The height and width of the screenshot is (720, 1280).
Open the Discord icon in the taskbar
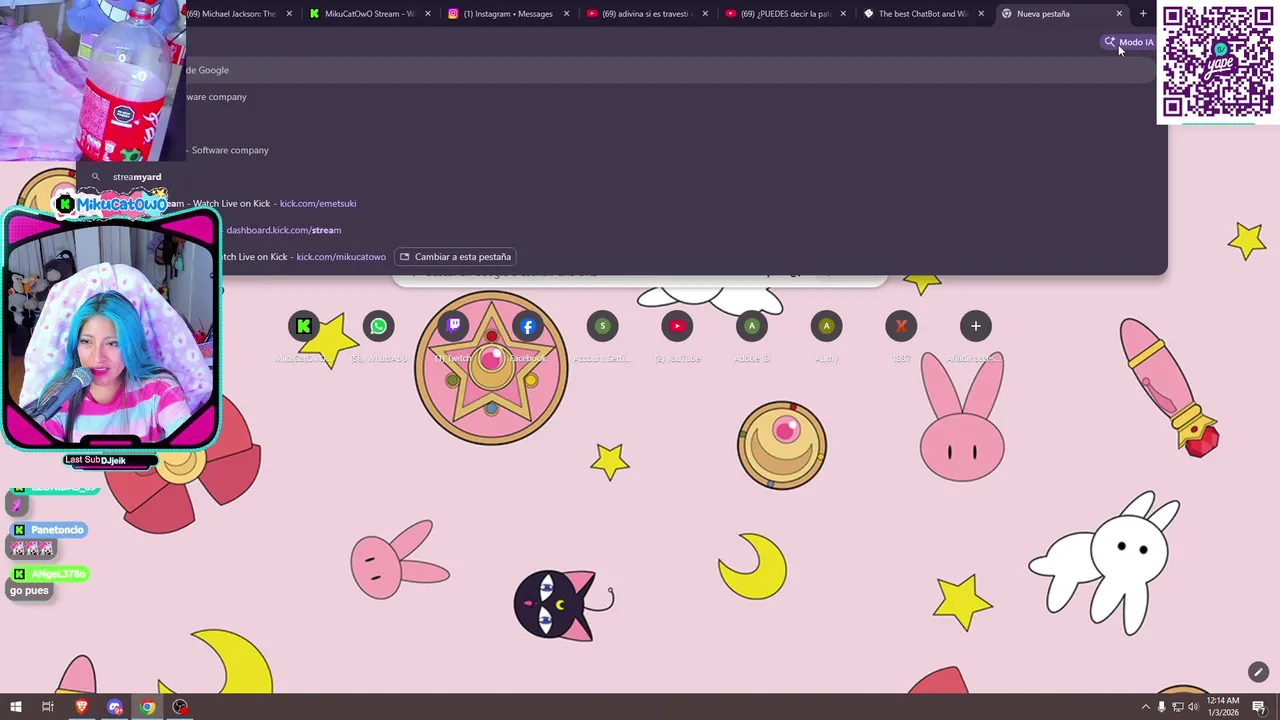click(115, 707)
